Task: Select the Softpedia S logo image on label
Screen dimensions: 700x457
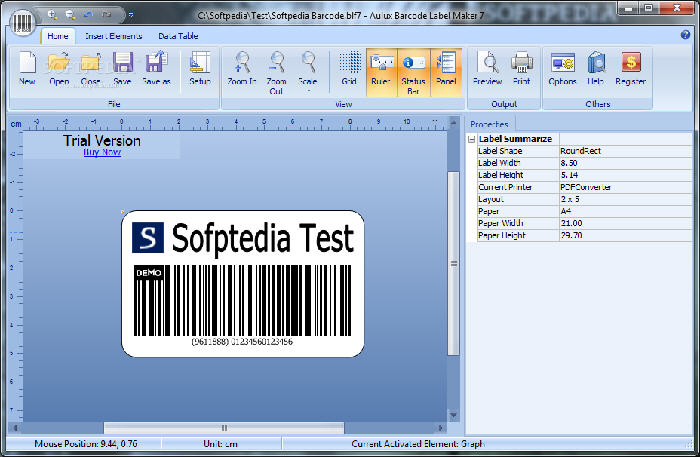Action: tap(148, 237)
